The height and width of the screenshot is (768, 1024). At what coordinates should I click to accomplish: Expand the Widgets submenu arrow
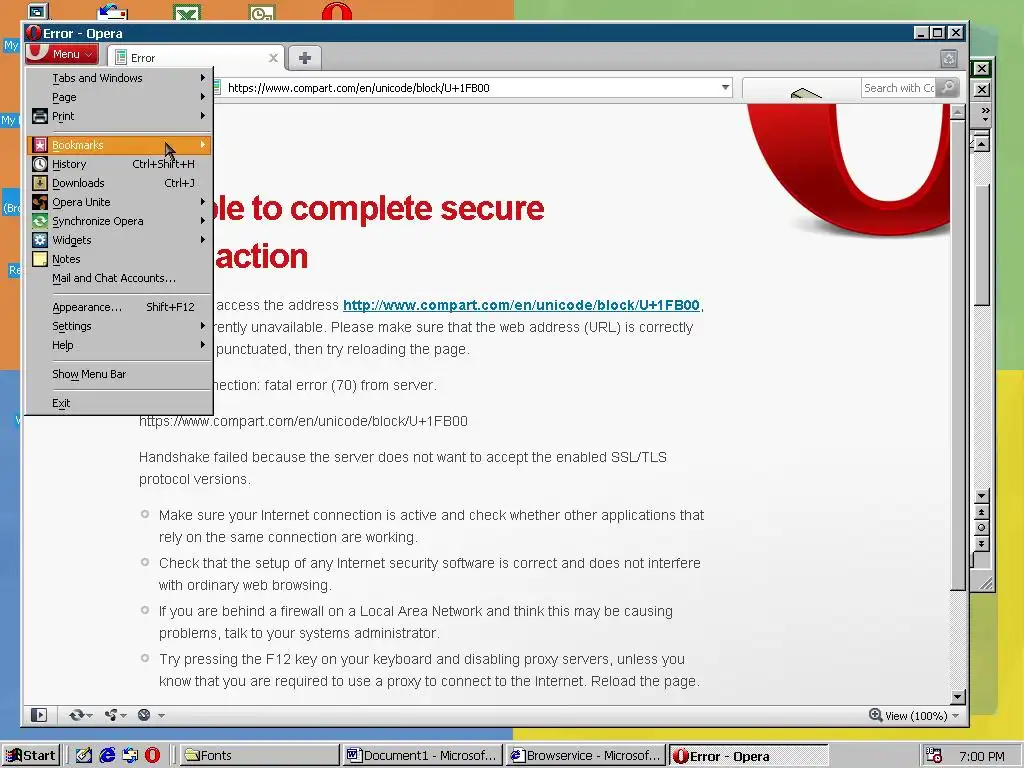tap(203, 240)
